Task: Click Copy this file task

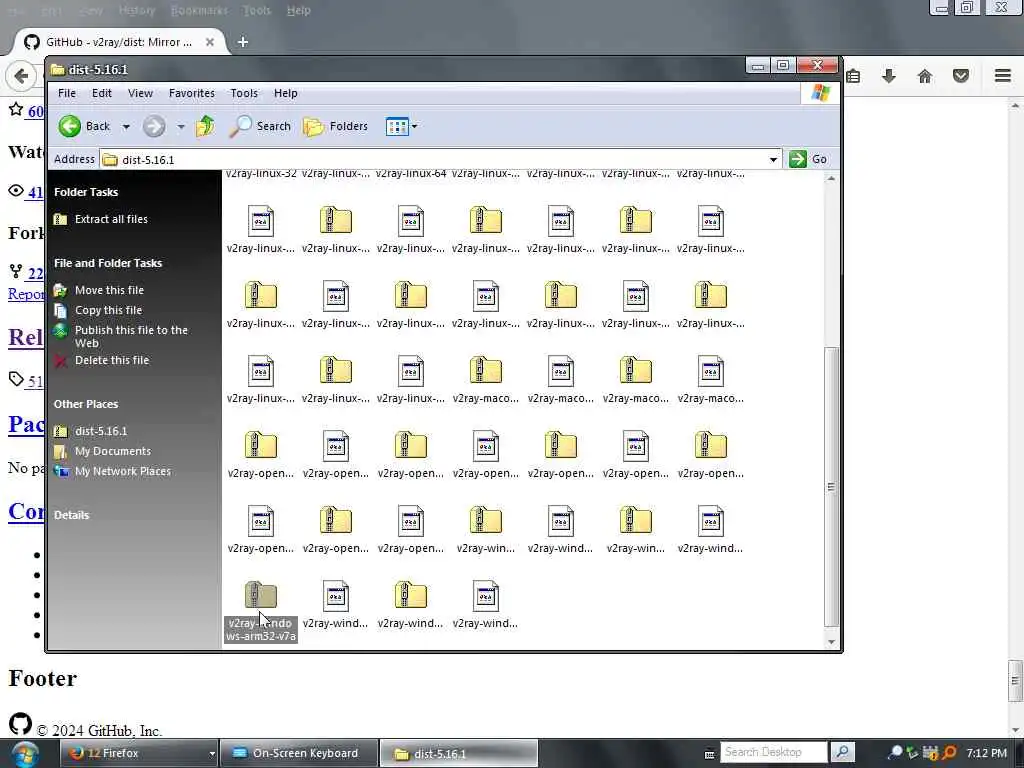Action: (x=108, y=310)
